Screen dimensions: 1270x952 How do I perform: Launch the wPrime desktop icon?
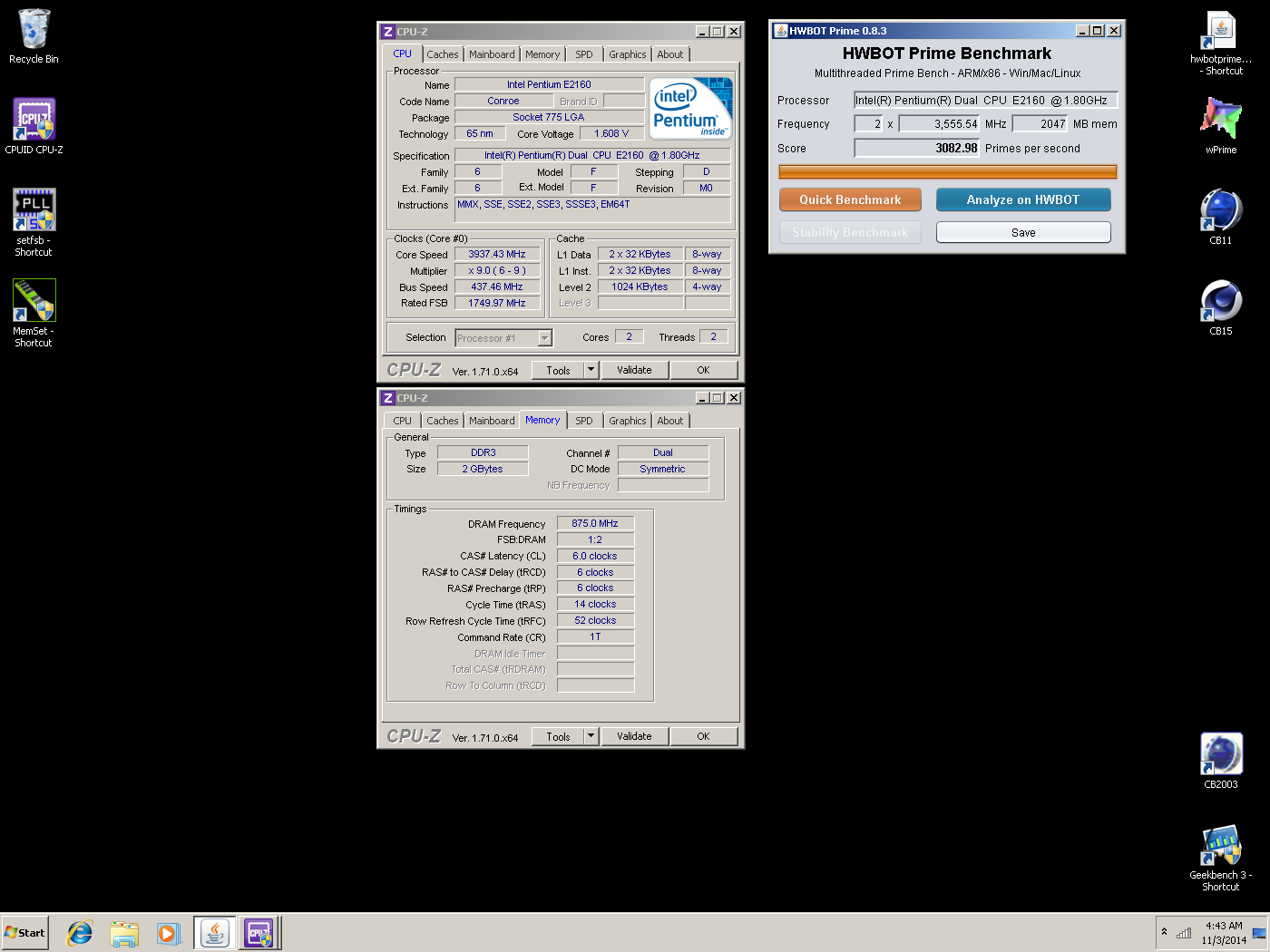pos(1221,125)
